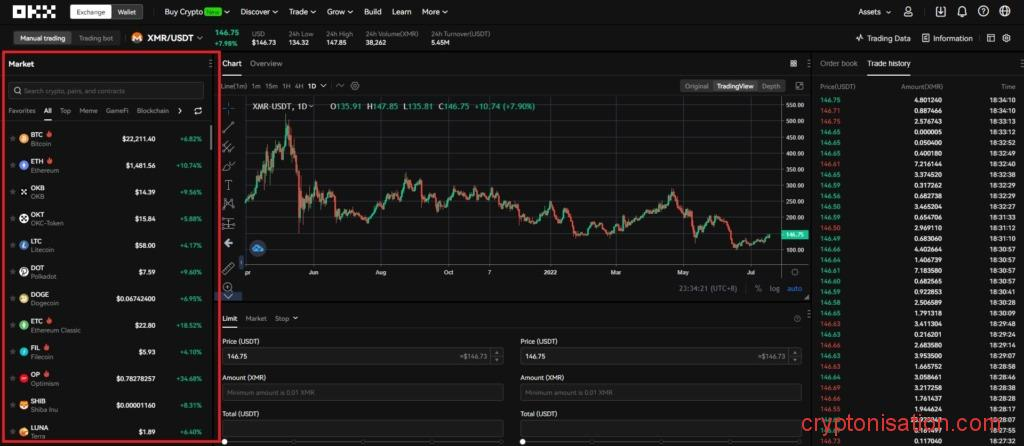
Task: Switch to the Order book tab
Action: 838,63
